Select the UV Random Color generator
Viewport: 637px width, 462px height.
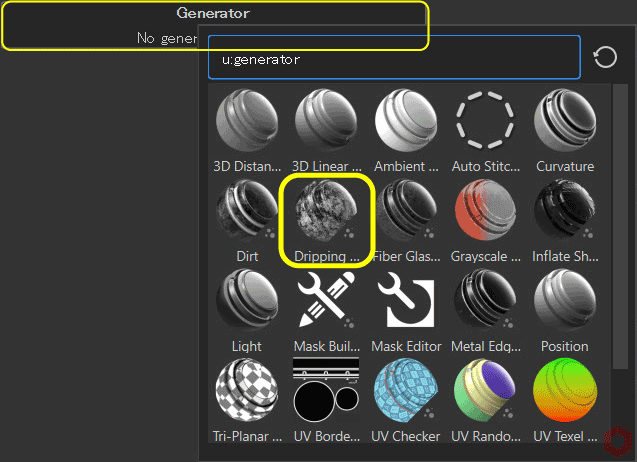485,400
